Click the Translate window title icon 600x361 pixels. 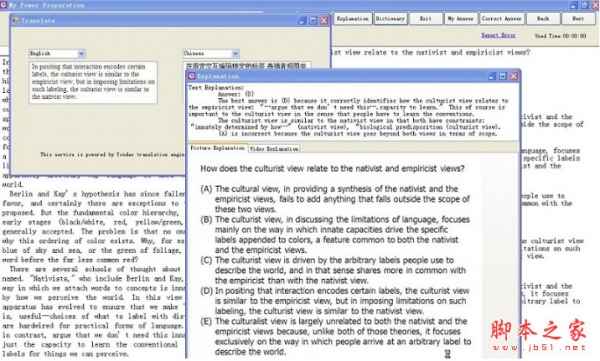pos(16,20)
